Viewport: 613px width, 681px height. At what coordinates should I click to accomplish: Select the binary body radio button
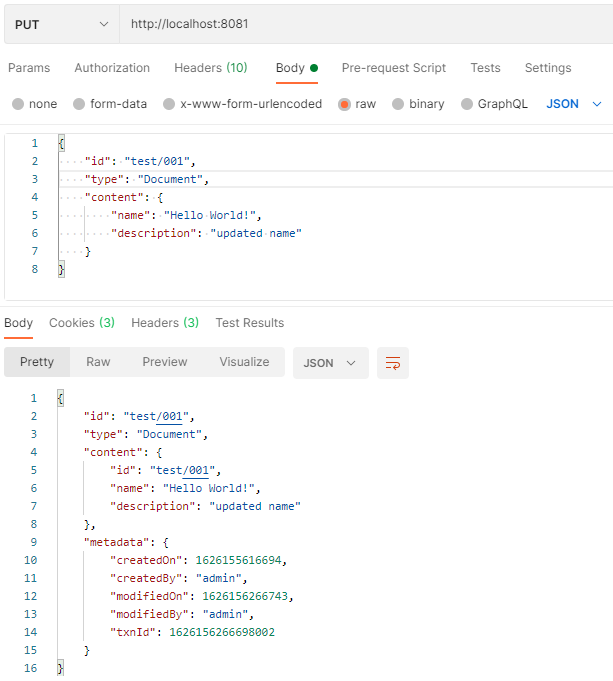coord(398,104)
